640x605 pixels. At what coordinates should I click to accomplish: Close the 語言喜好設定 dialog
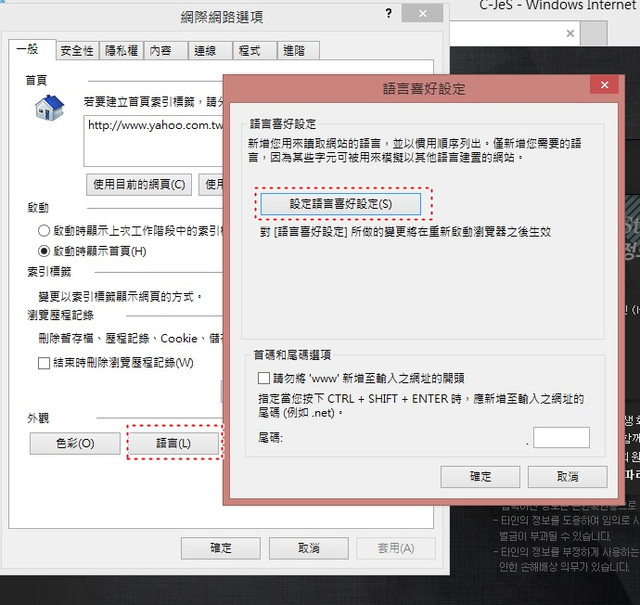tap(604, 85)
